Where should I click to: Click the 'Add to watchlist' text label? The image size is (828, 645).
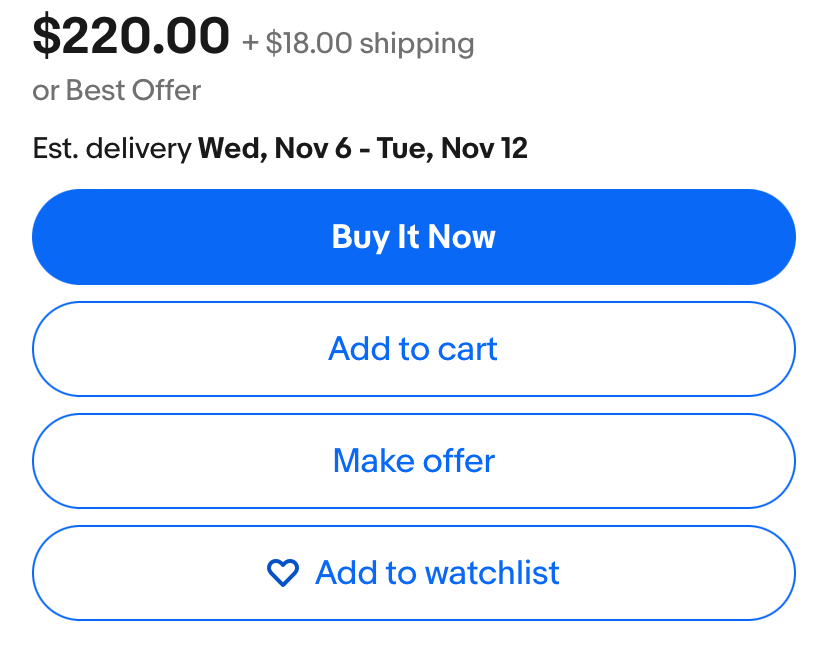click(x=437, y=573)
